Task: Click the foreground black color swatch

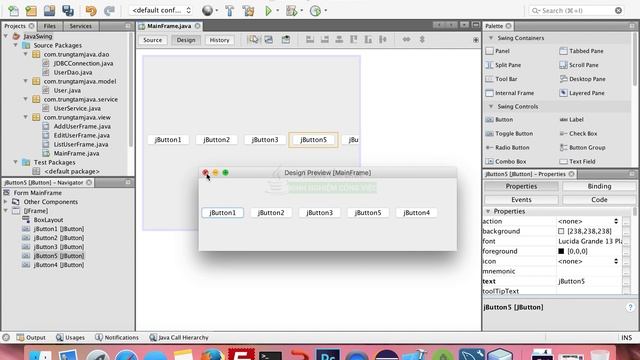Action: (561, 251)
